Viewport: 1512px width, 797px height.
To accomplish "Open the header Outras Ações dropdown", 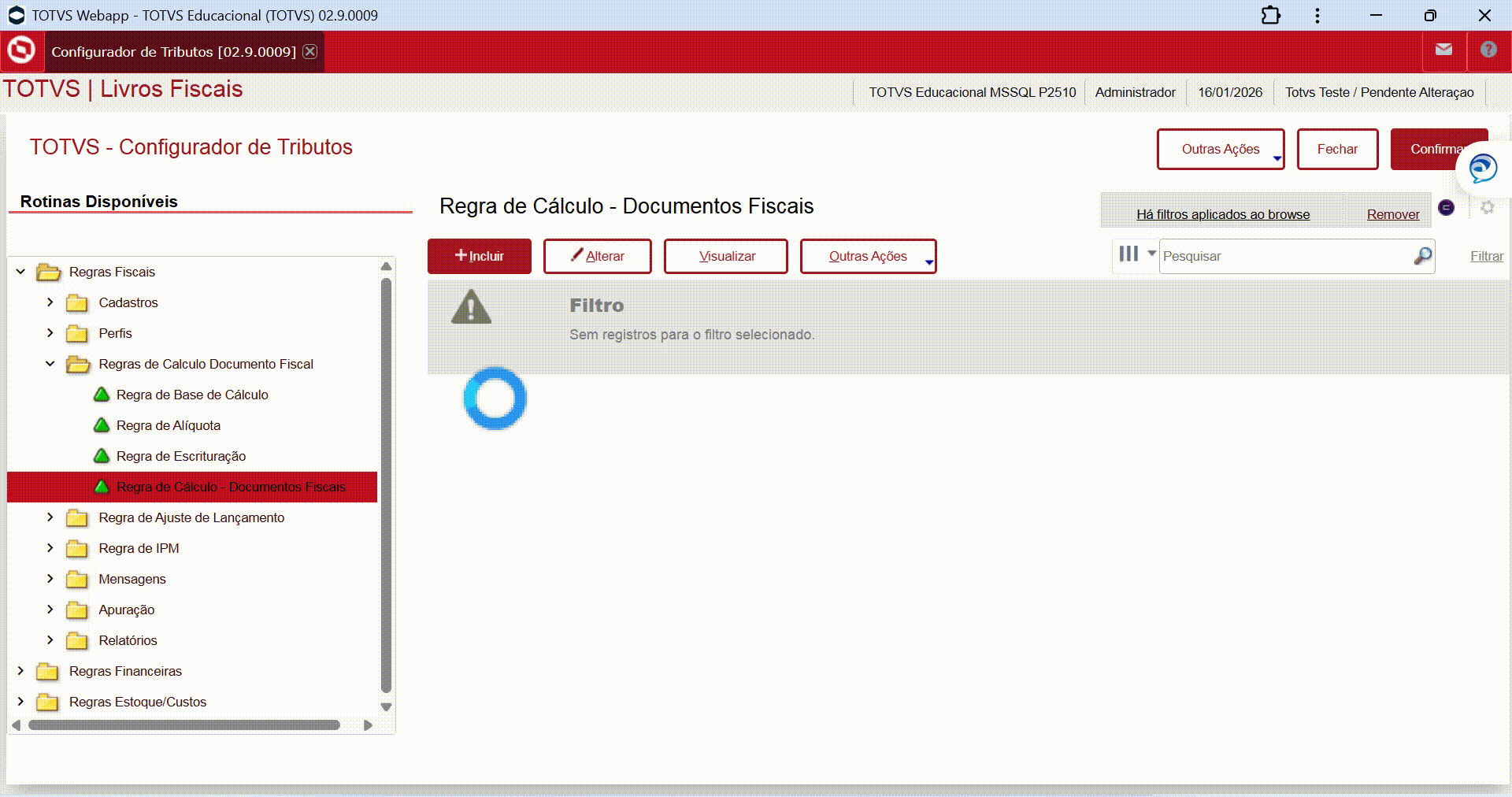I will coord(1221,149).
